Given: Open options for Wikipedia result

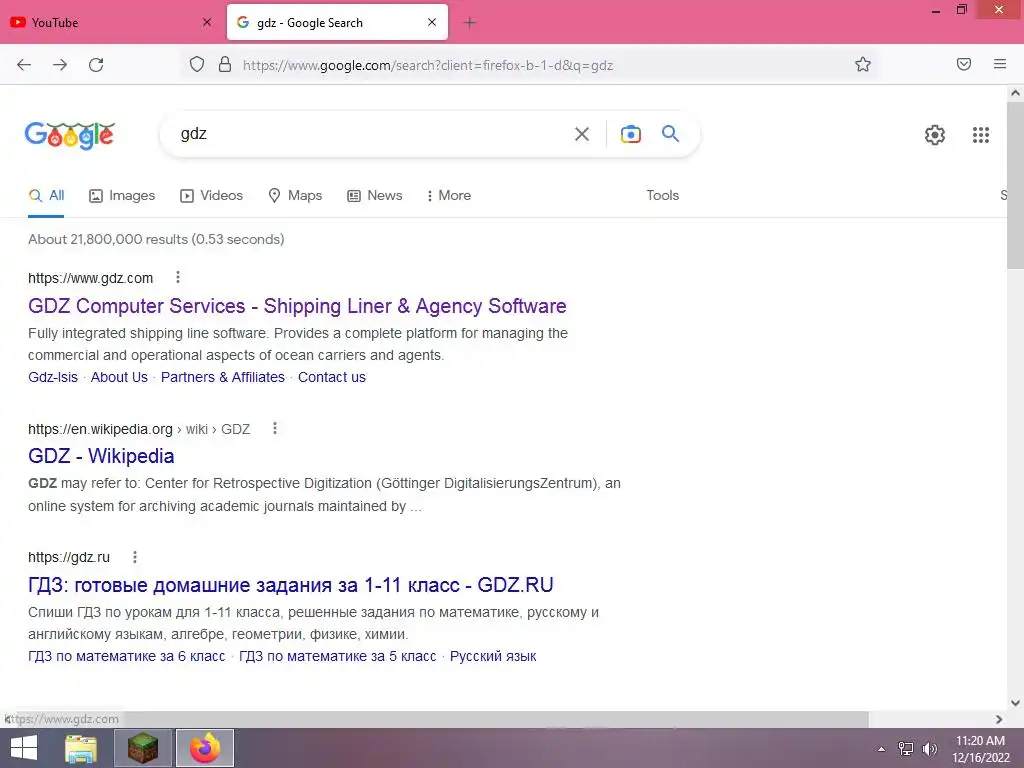Looking at the screenshot, I should click(275, 428).
